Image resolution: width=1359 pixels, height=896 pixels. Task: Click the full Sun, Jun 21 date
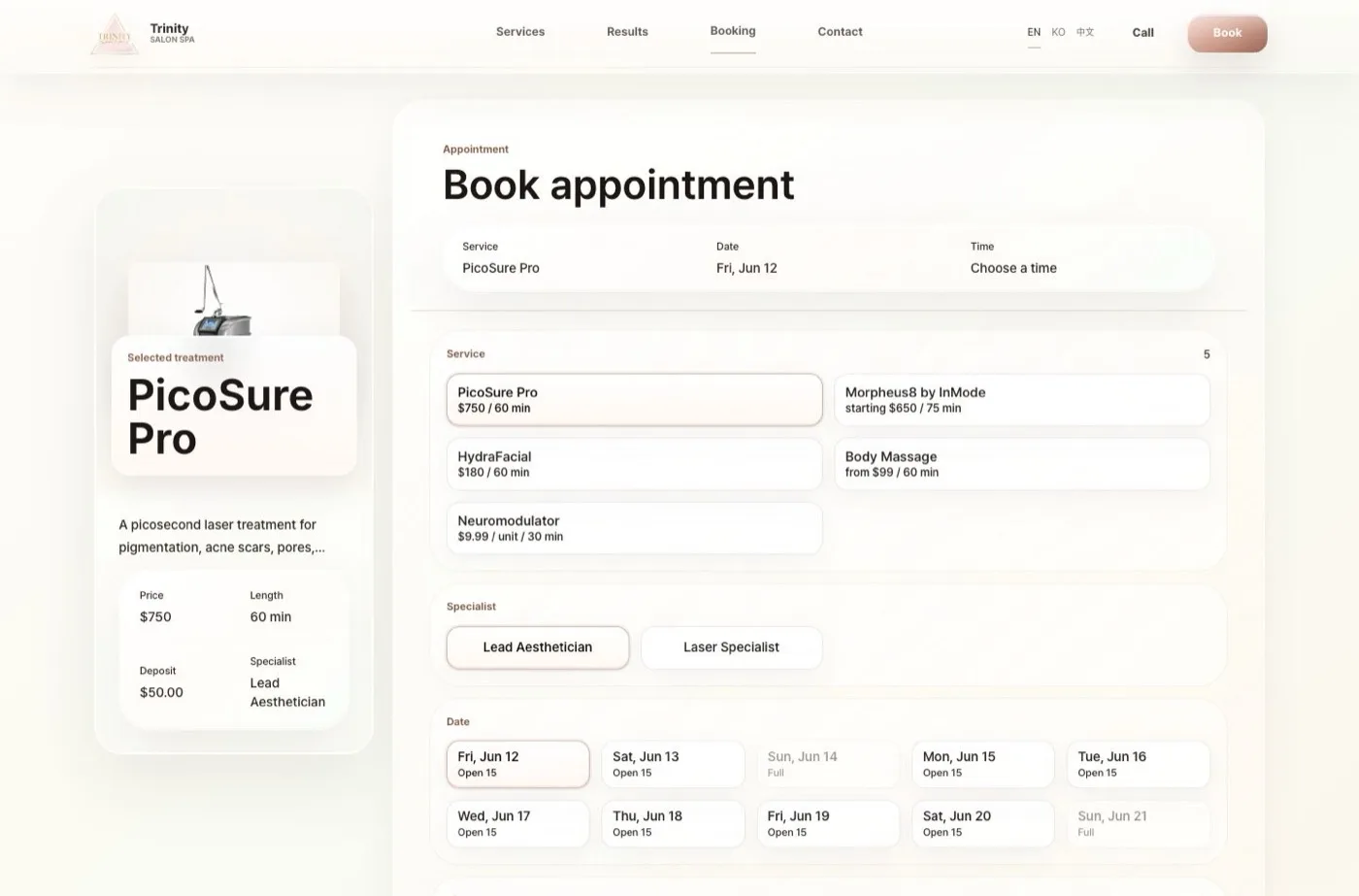[x=1138, y=823]
